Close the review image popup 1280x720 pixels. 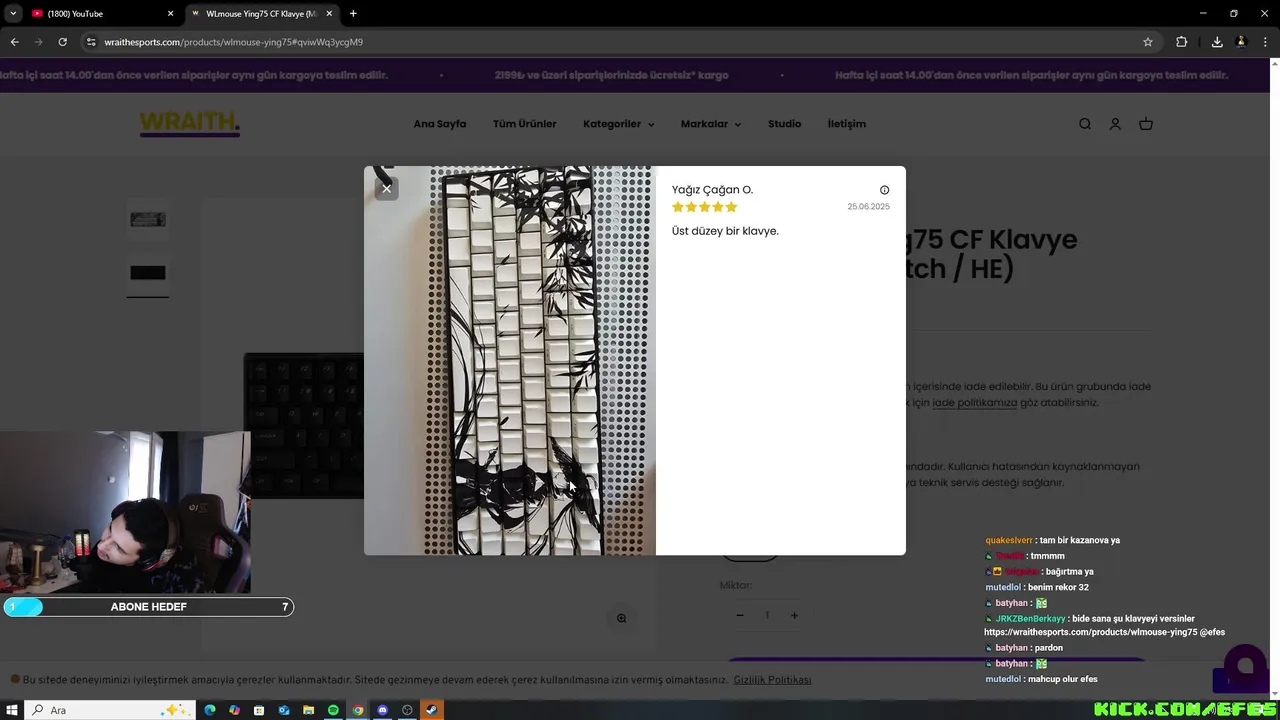[386, 188]
